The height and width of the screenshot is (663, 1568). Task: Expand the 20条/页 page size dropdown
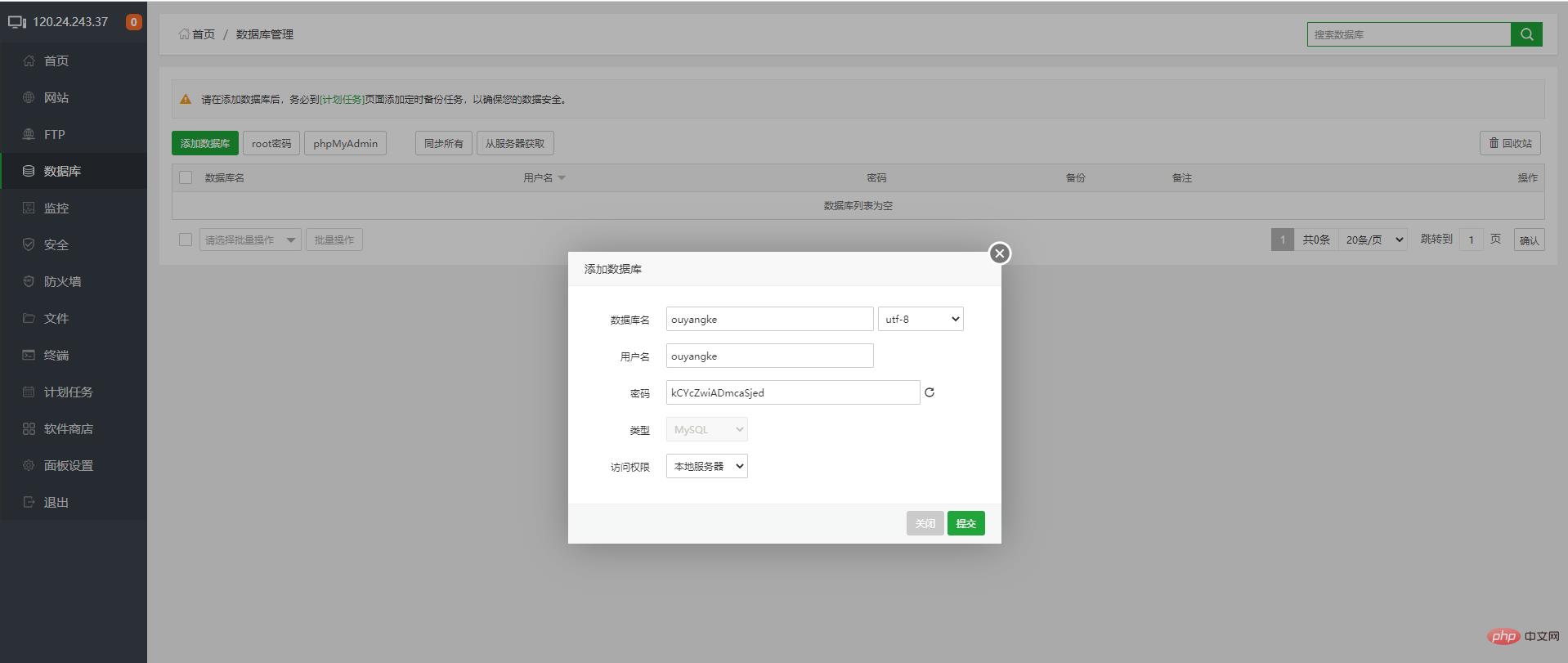[1373, 240]
